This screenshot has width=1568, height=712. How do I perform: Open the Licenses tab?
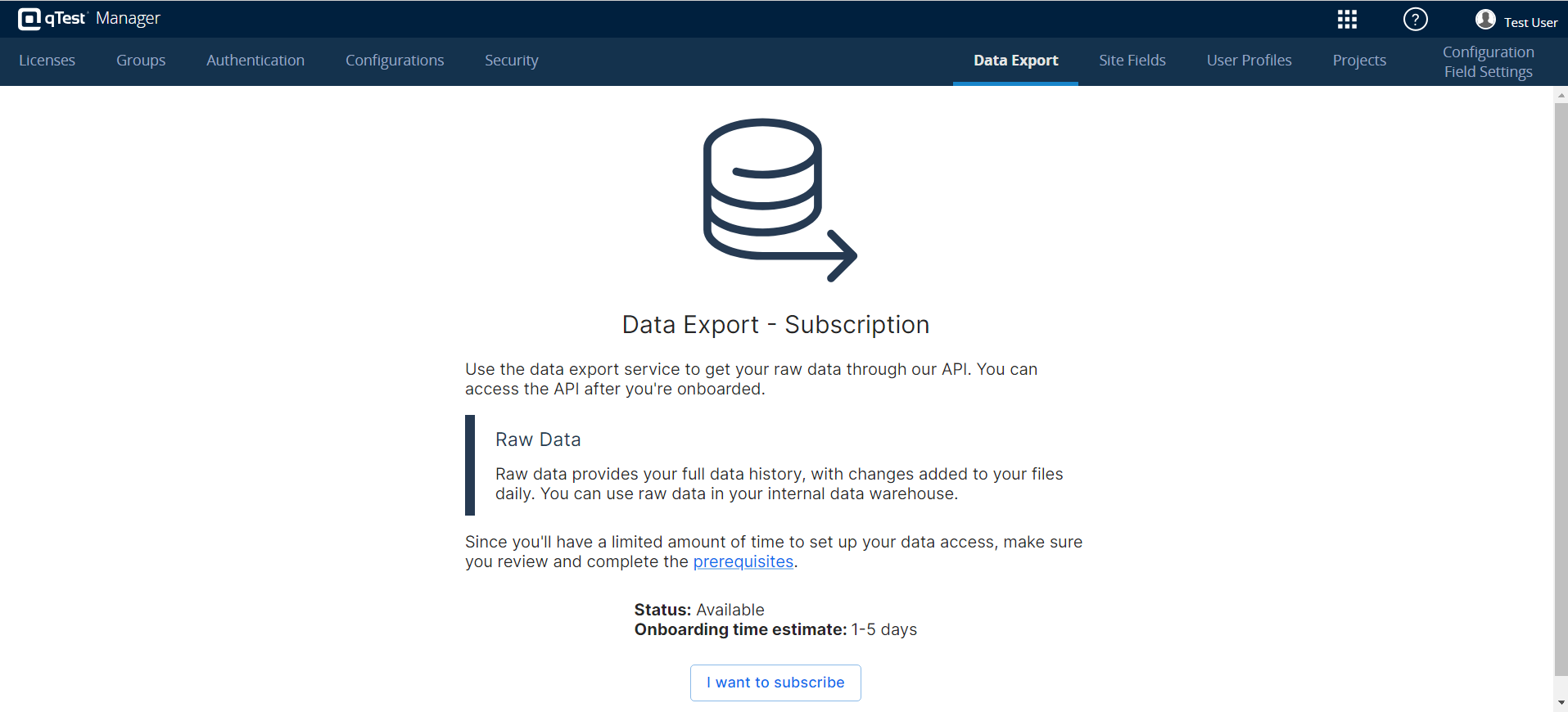pyautogui.click(x=47, y=61)
